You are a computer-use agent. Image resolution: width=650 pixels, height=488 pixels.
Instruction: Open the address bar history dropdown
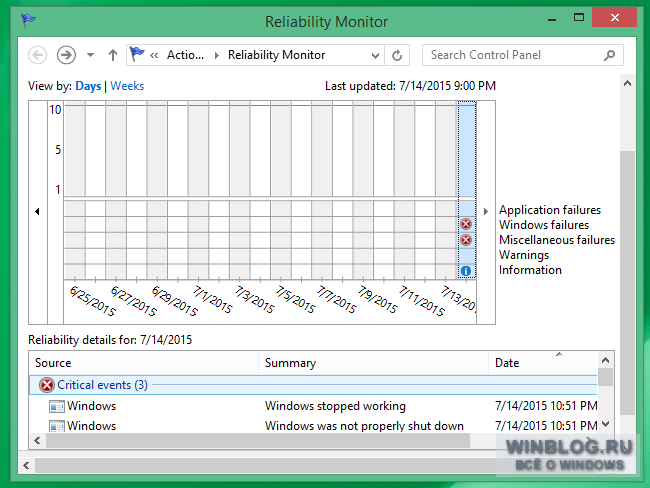coord(375,56)
